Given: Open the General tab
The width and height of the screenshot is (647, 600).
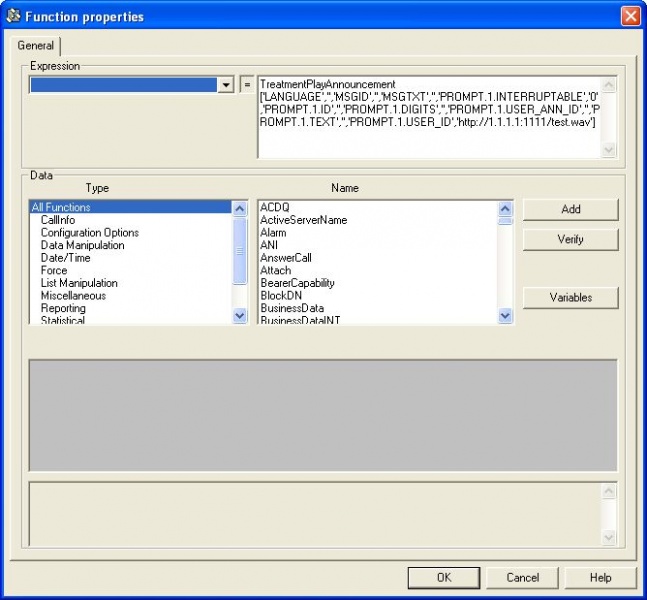Looking at the screenshot, I should (36, 46).
